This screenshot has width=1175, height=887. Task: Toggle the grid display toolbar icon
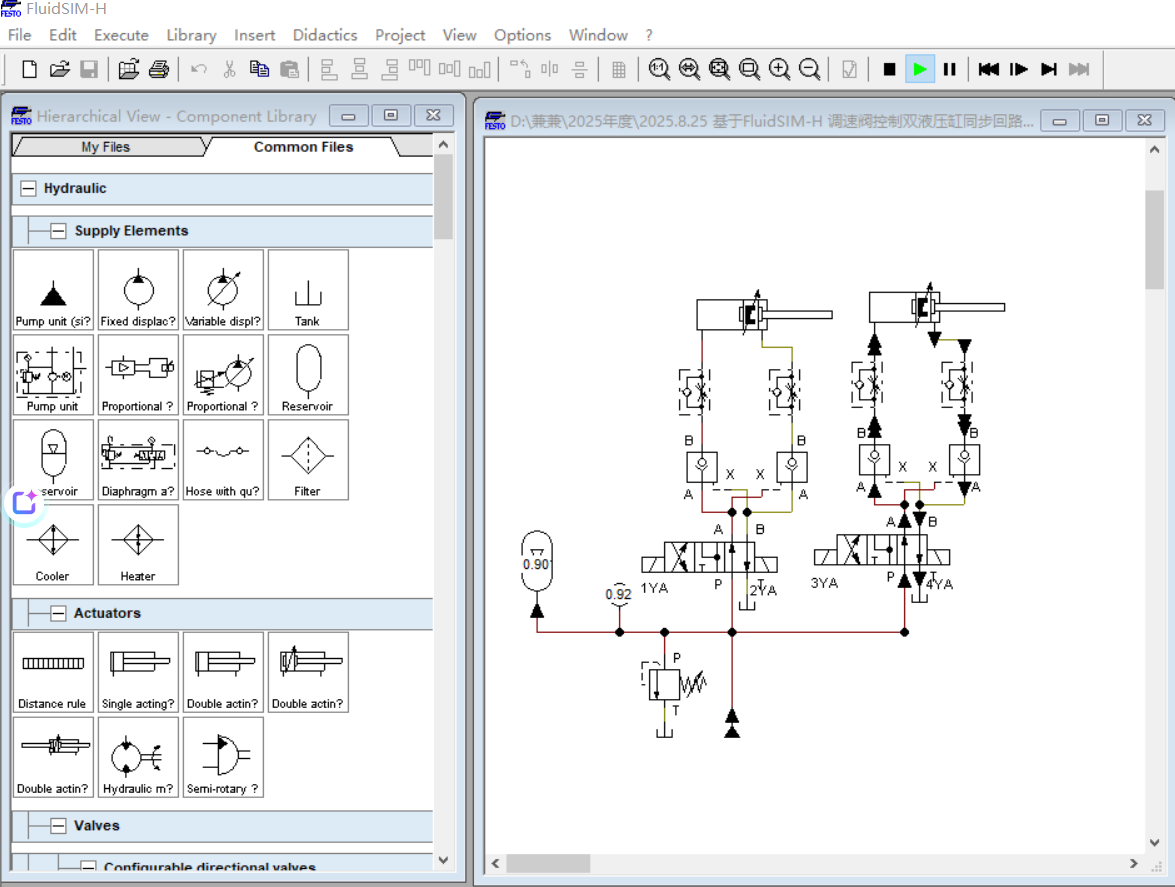pos(619,69)
